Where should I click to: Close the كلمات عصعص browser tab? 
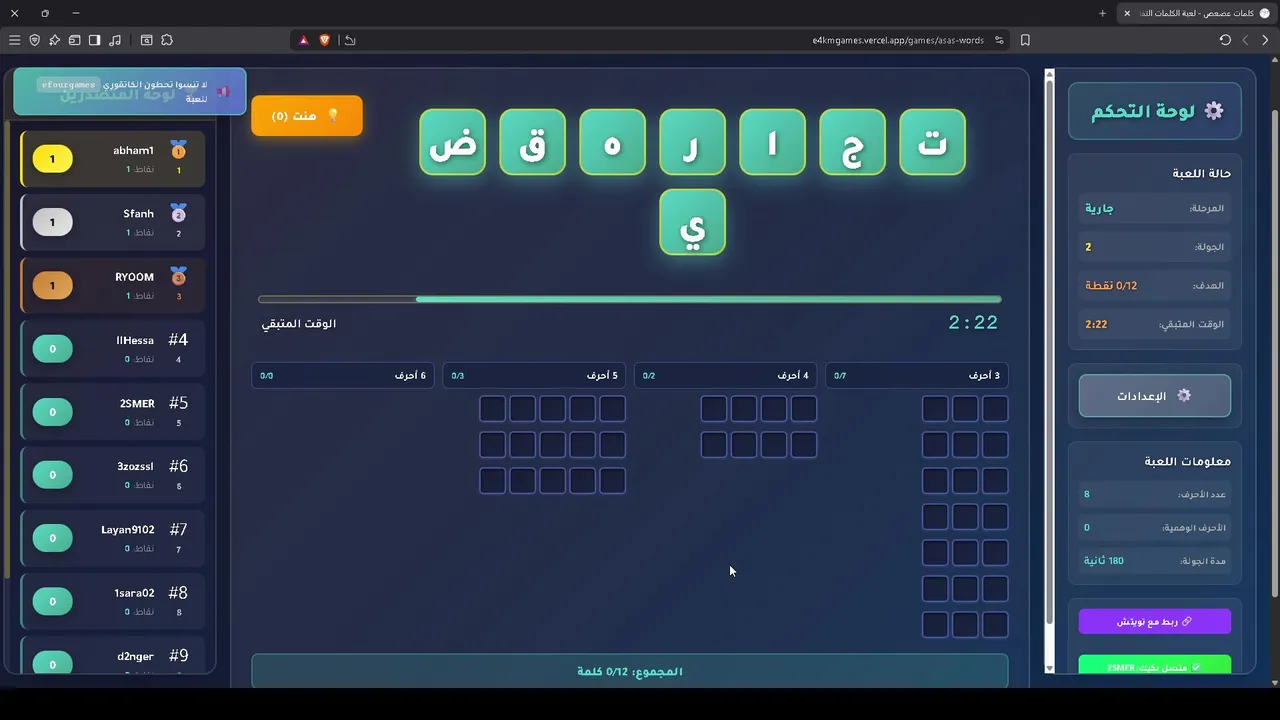[1127, 13]
